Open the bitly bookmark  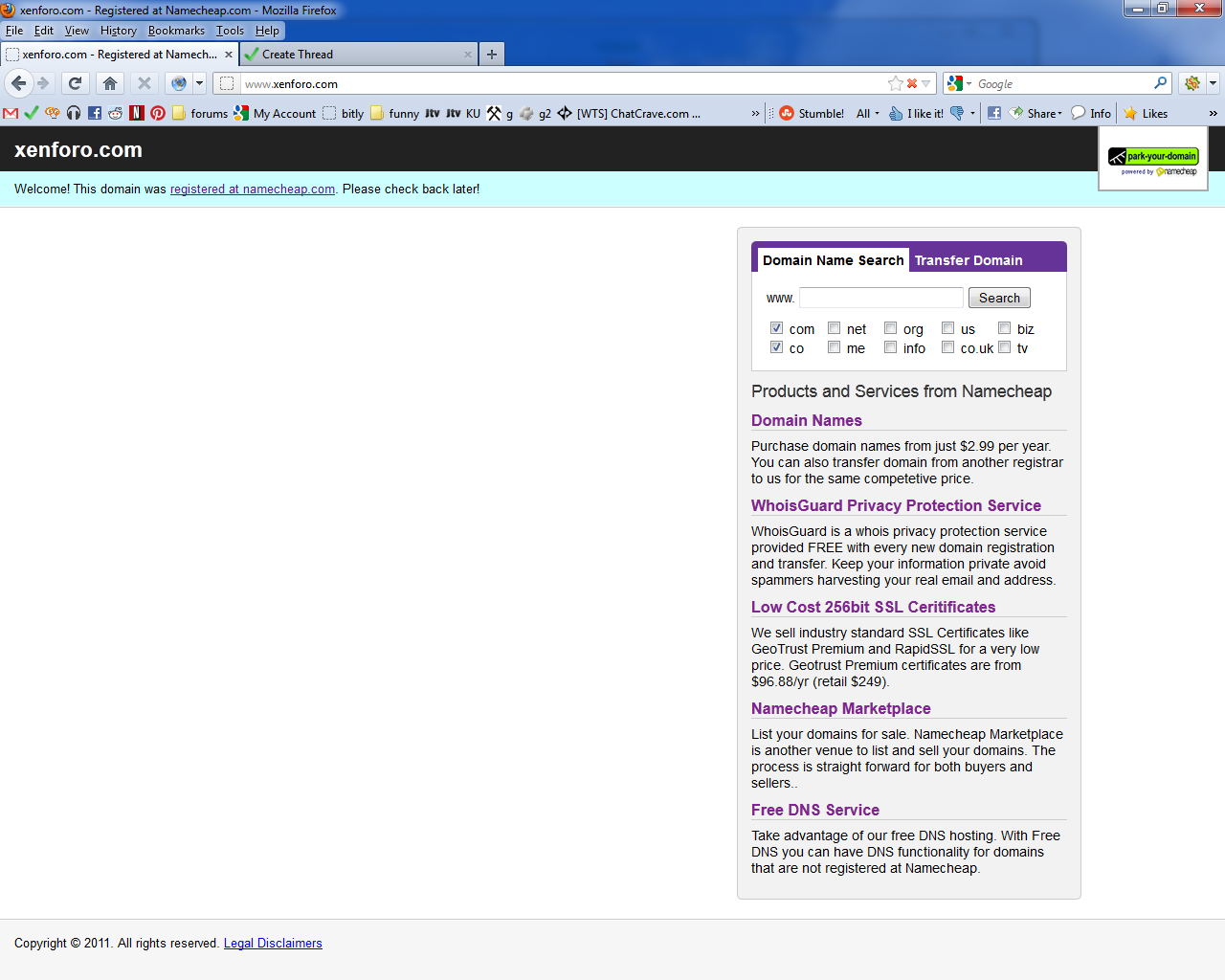tap(343, 113)
